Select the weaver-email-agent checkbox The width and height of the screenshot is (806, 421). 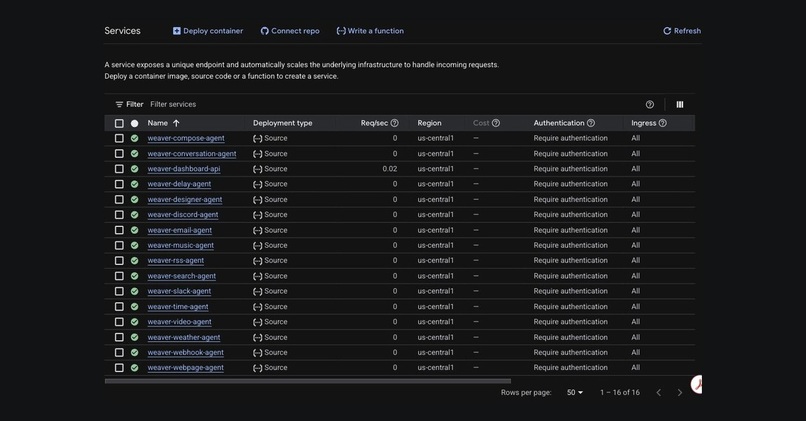[x=119, y=230]
